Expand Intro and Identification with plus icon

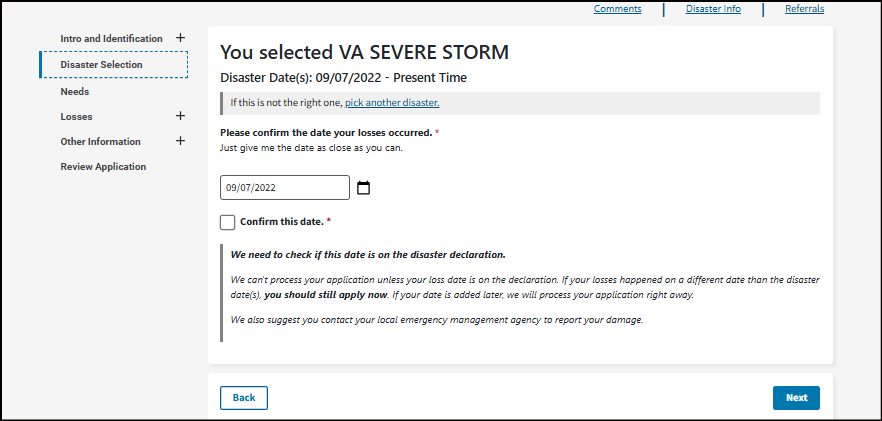coord(180,38)
